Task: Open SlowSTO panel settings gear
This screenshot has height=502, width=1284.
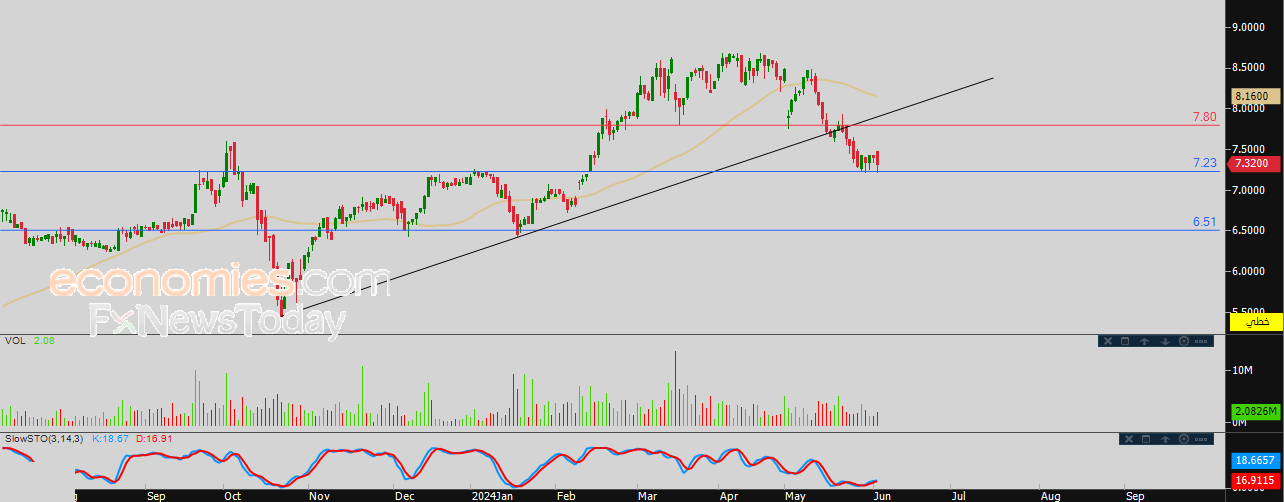Action: 1184,439
